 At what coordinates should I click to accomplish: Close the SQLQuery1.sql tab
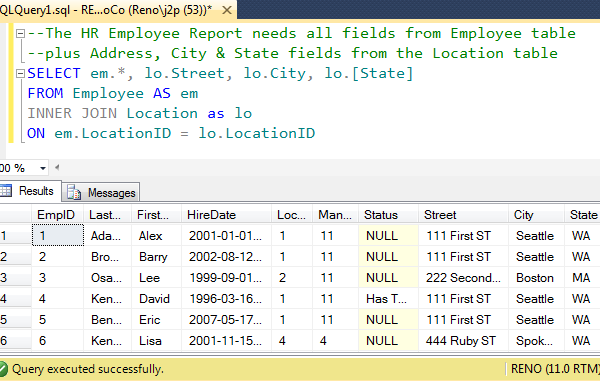click(227, 10)
